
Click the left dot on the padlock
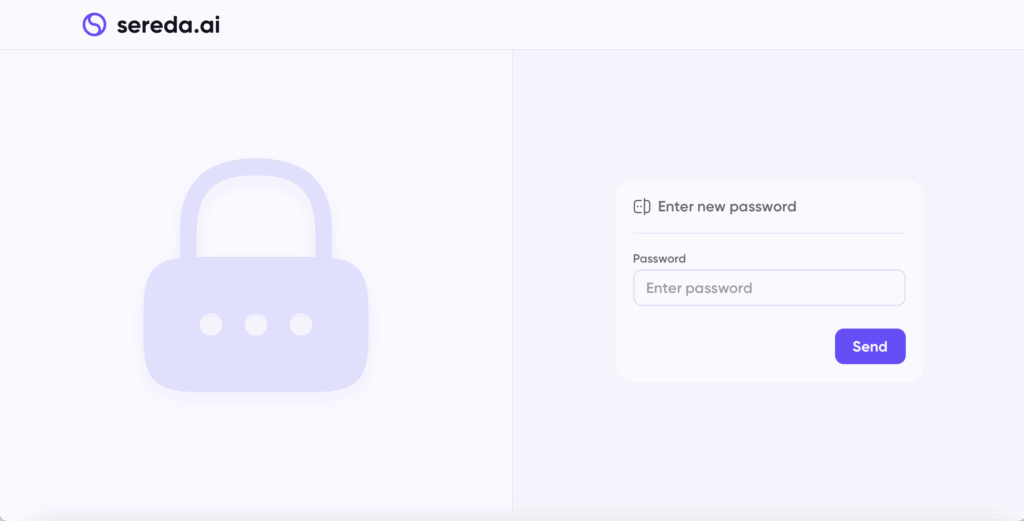(211, 324)
